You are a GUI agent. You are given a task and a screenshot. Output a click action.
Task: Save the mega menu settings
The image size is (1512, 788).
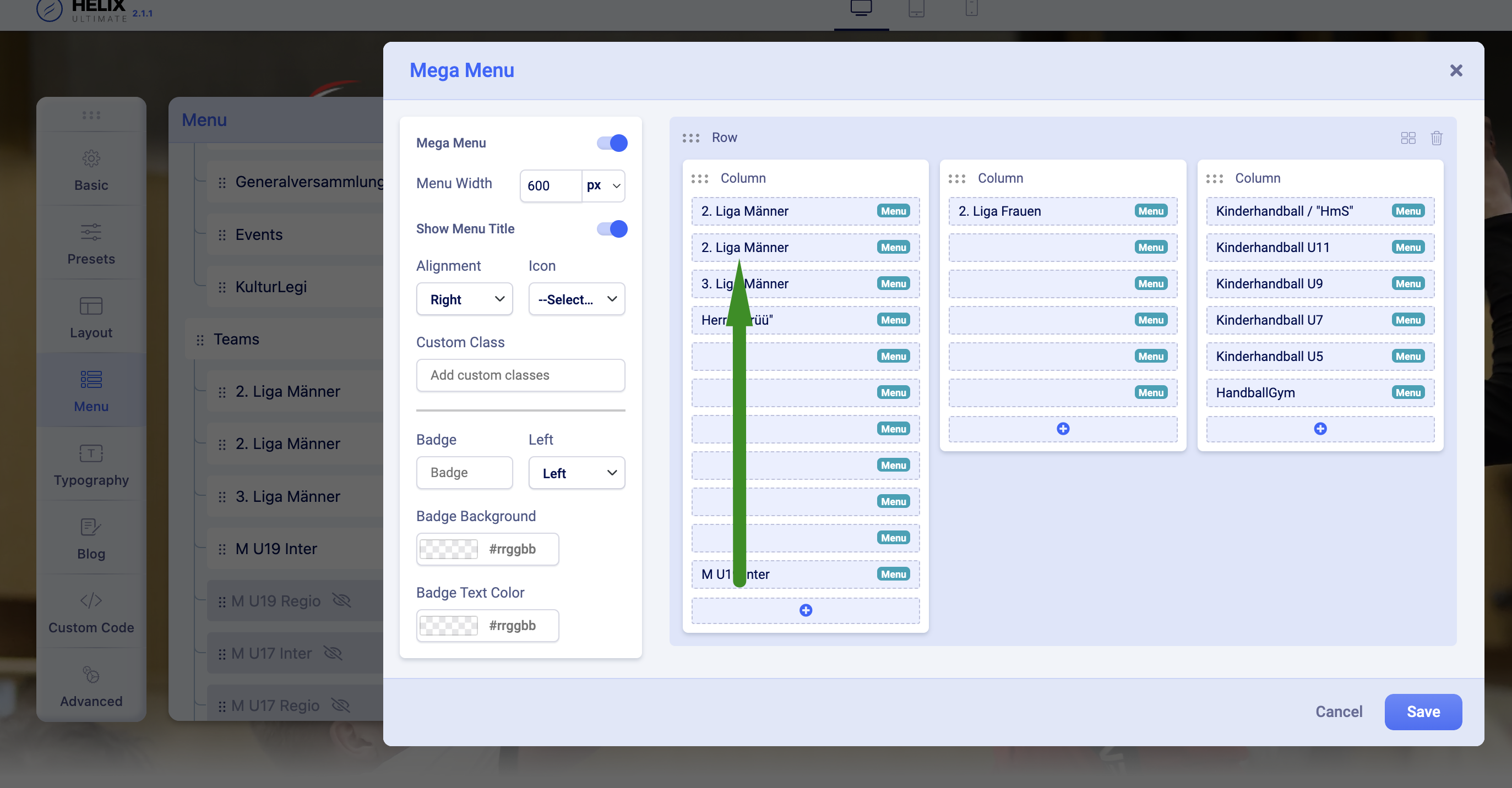[1422, 712]
